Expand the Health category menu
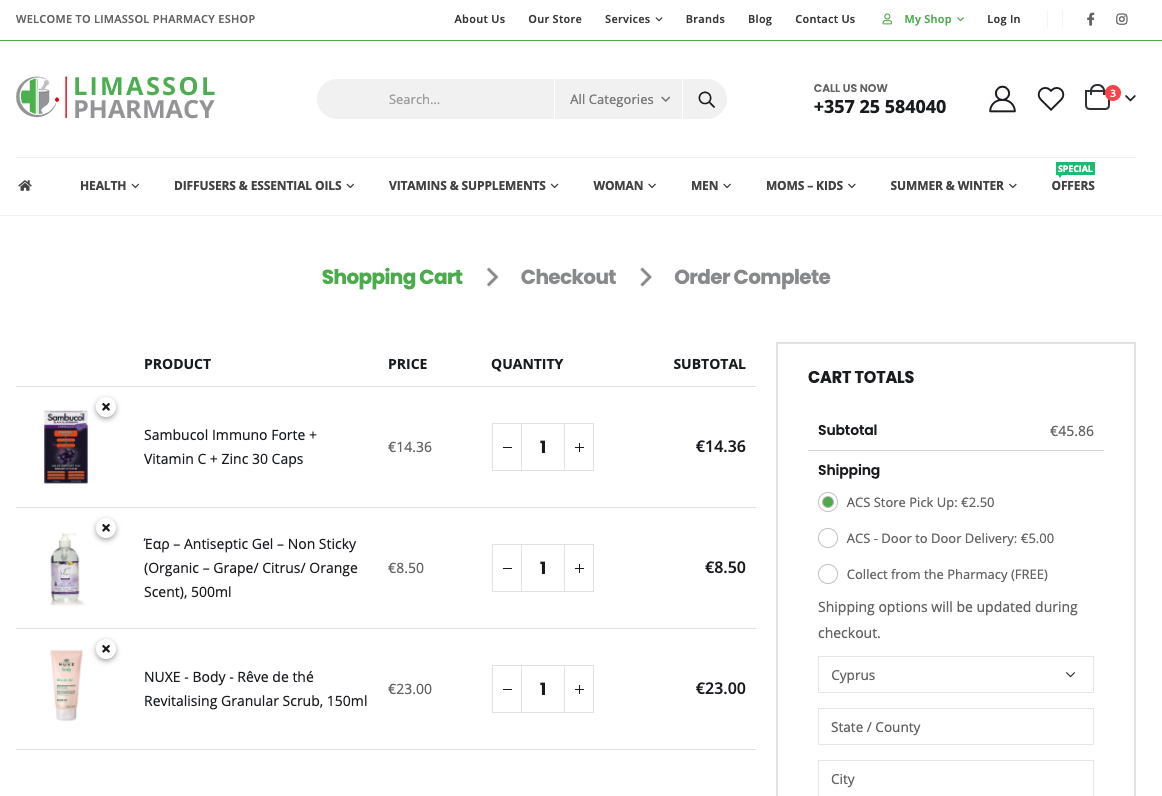This screenshot has width=1162, height=796. [110, 185]
